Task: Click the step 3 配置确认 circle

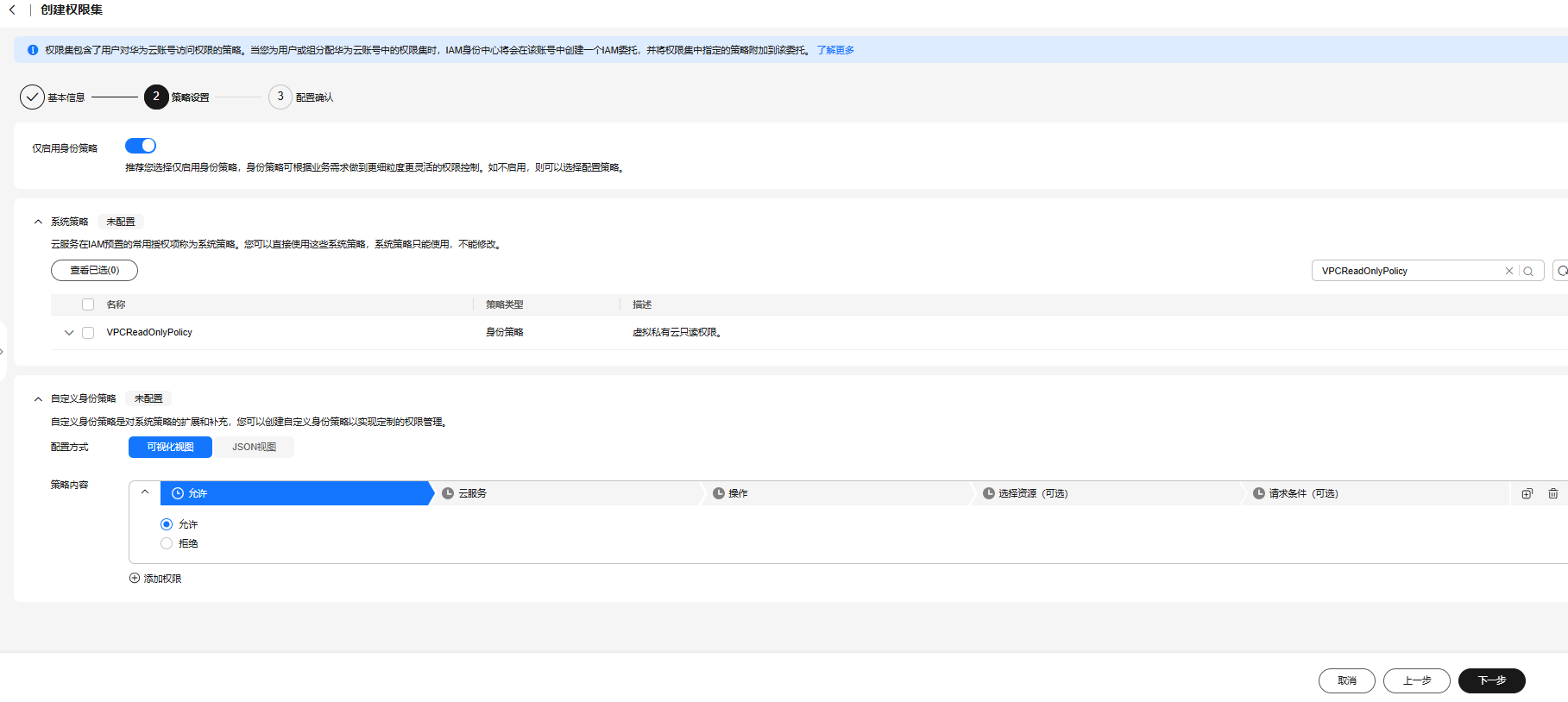Action: [x=280, y=97]
